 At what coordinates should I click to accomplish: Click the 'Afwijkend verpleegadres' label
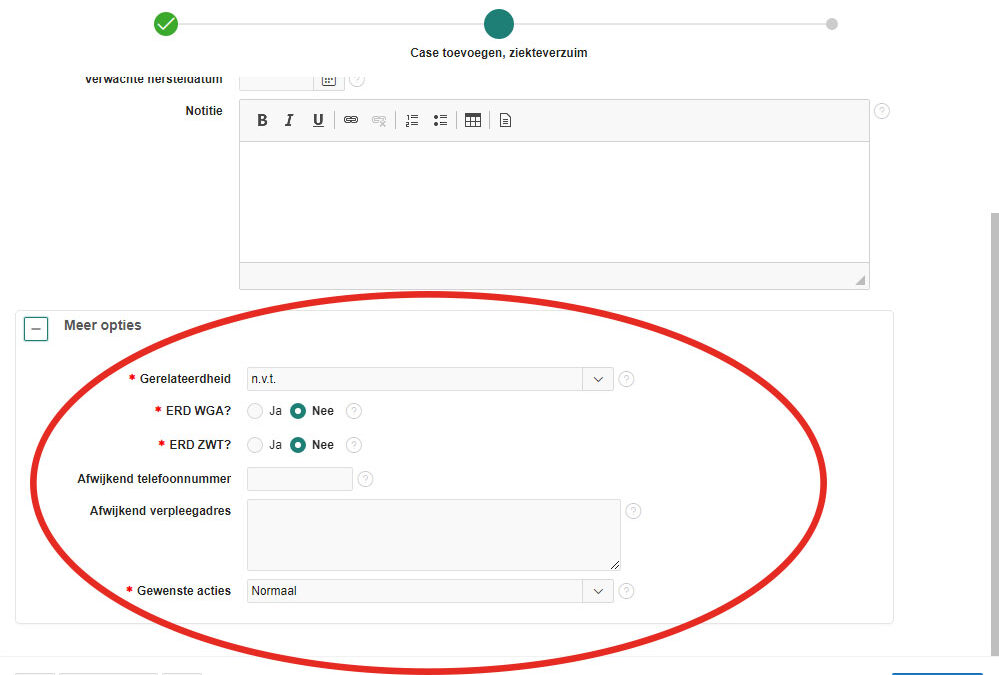click(160, 511)
